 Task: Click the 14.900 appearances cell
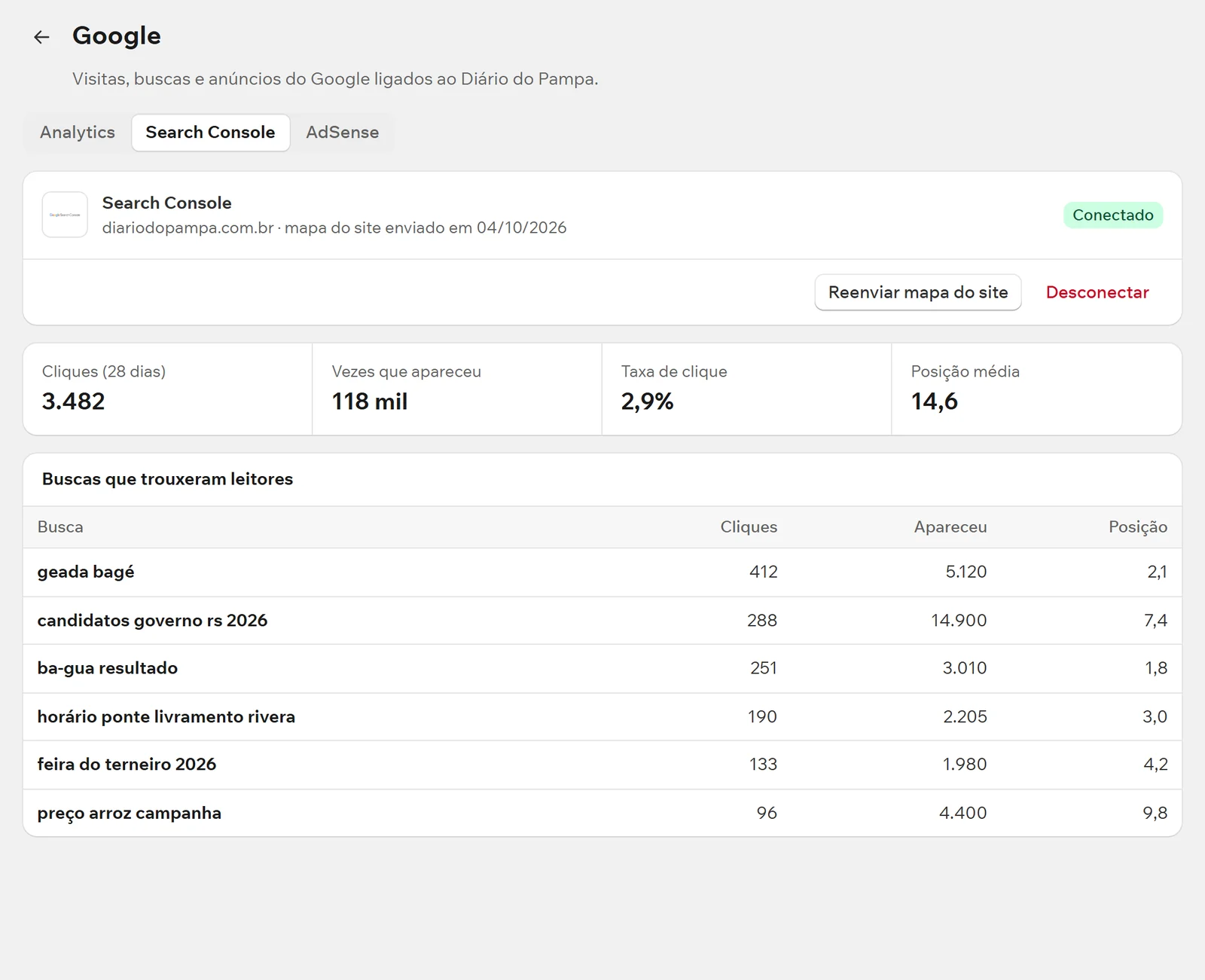959,621
